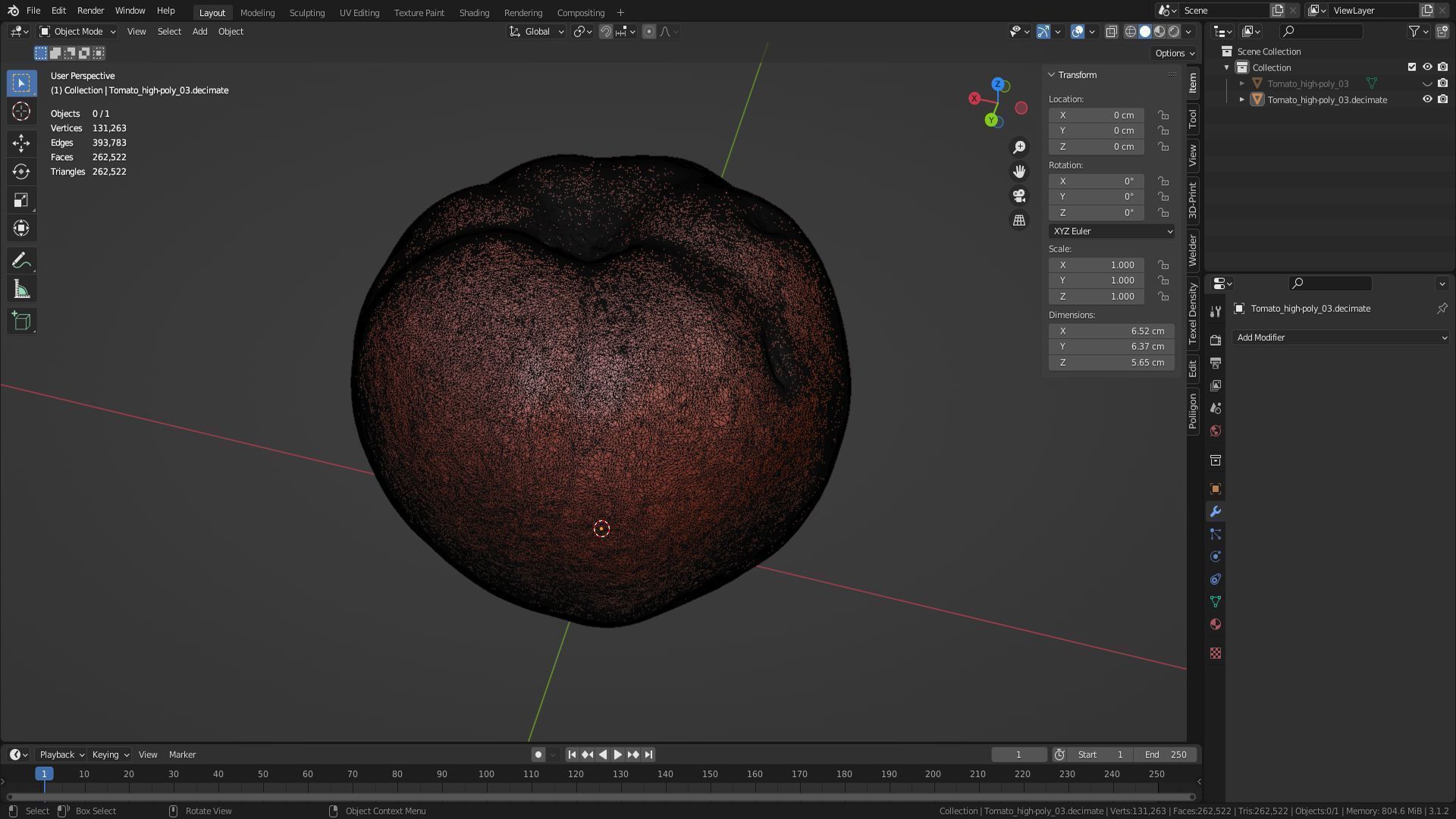Click the zoom magnifier viewport icon

pos(1019,147)
